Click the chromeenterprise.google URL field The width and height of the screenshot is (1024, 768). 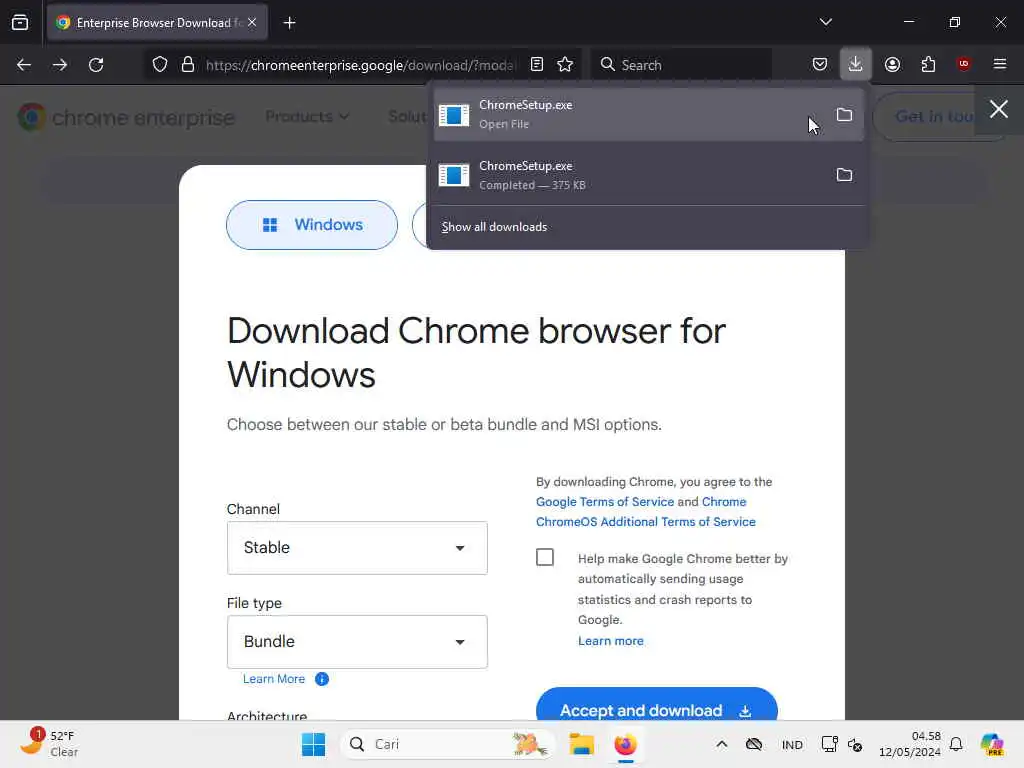click(x=361, y=65)
